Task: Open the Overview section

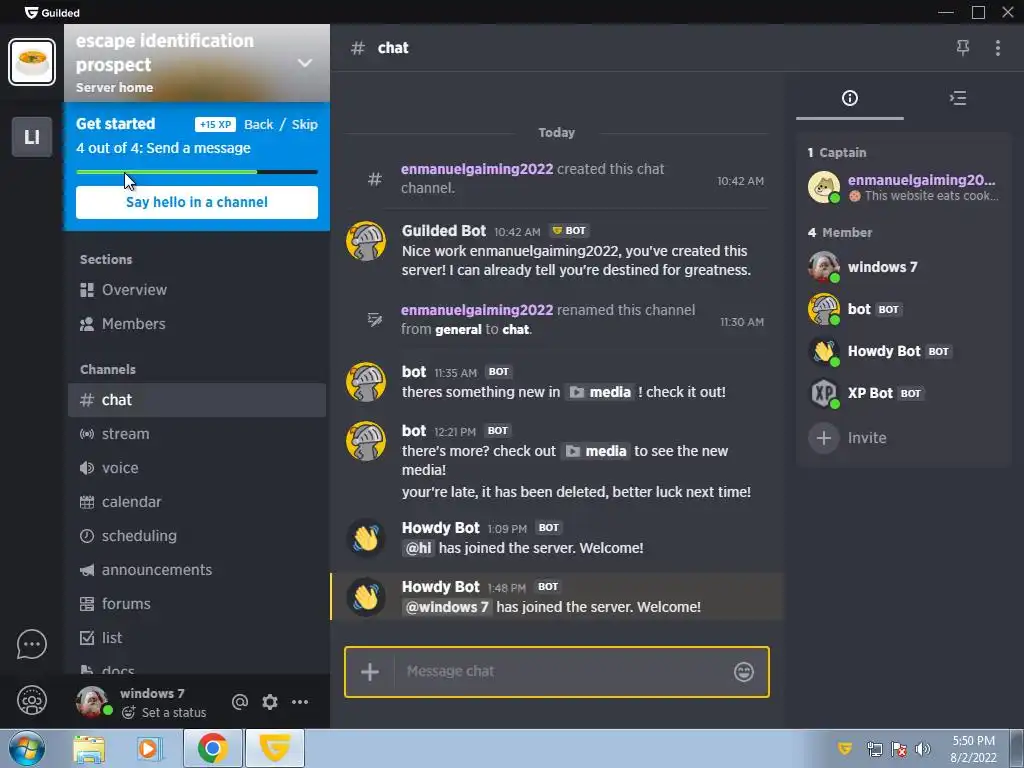Action: [197, 290]
